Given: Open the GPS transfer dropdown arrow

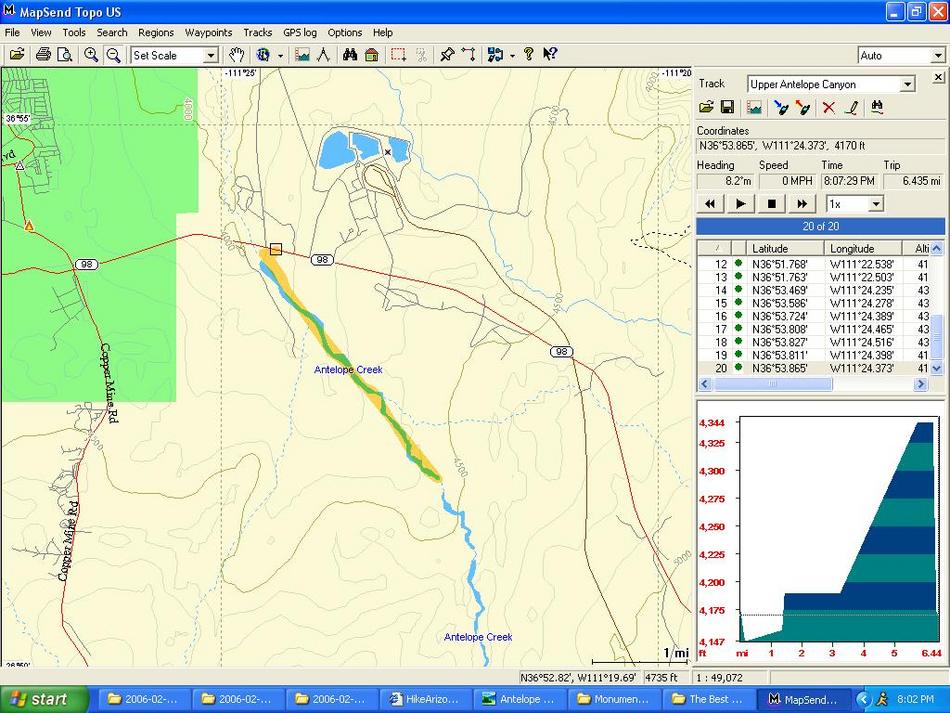Looking at the screenshot, I should coord(512,56).
